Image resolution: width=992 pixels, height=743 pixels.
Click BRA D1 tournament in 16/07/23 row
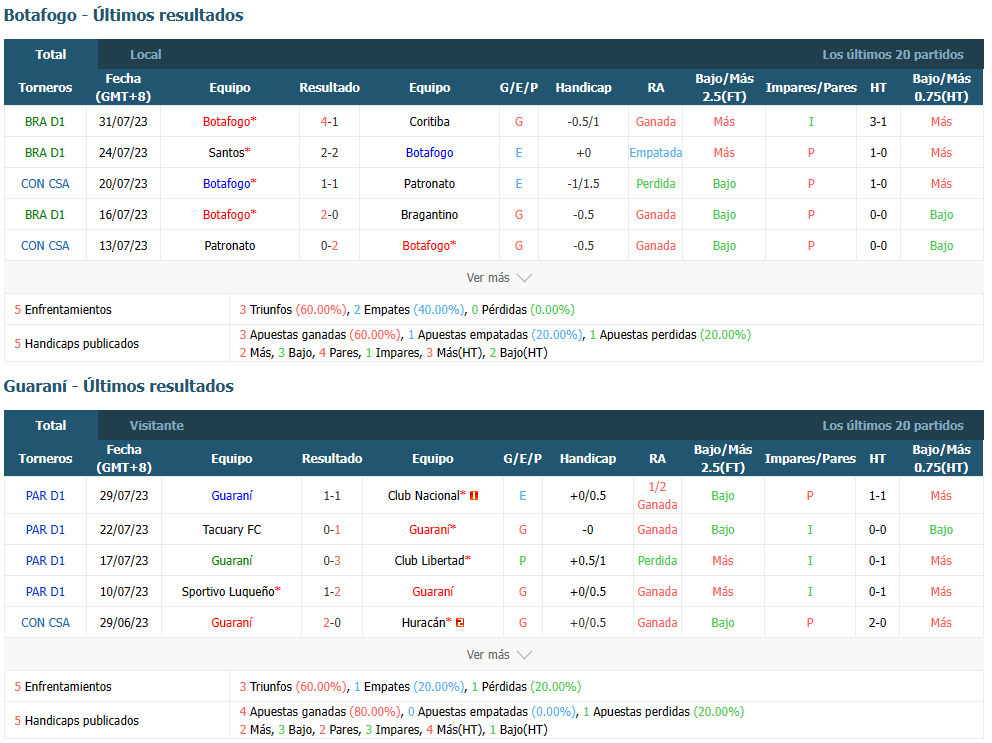point(45,215)
